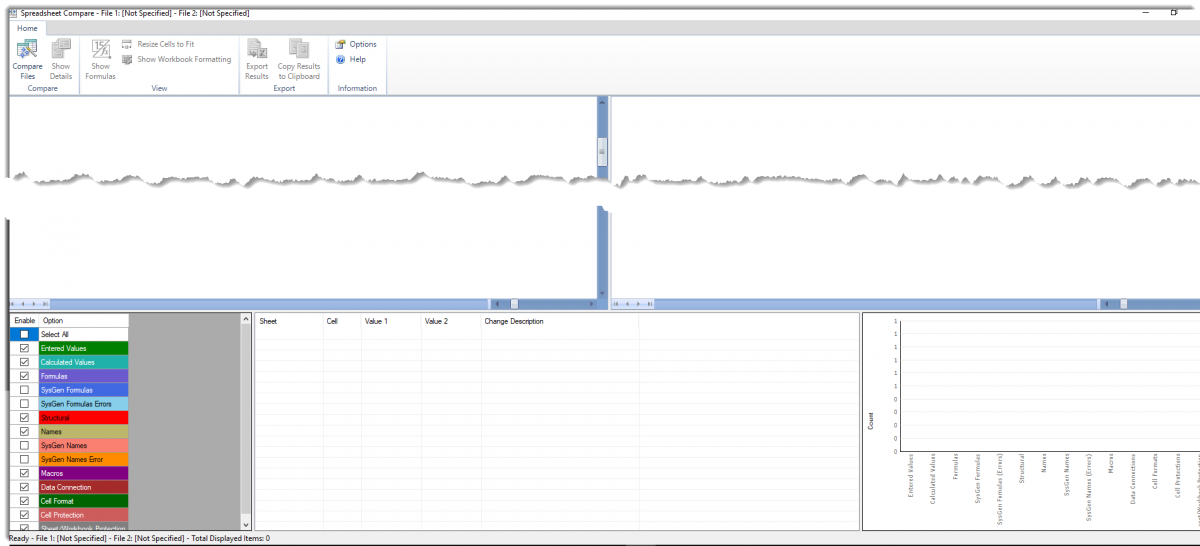Select Show Workbook Formatting

[x=176, y=59]
